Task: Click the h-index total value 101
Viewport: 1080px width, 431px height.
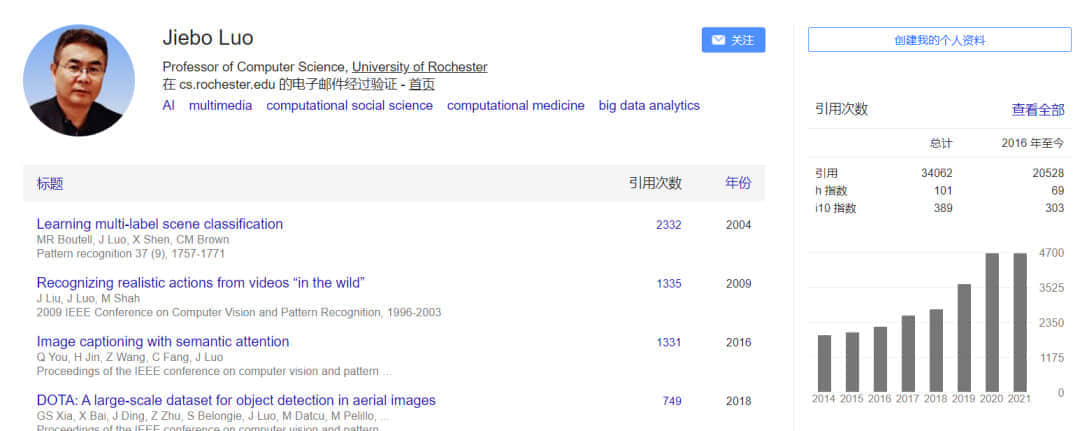Action: (x=943, y=191)
